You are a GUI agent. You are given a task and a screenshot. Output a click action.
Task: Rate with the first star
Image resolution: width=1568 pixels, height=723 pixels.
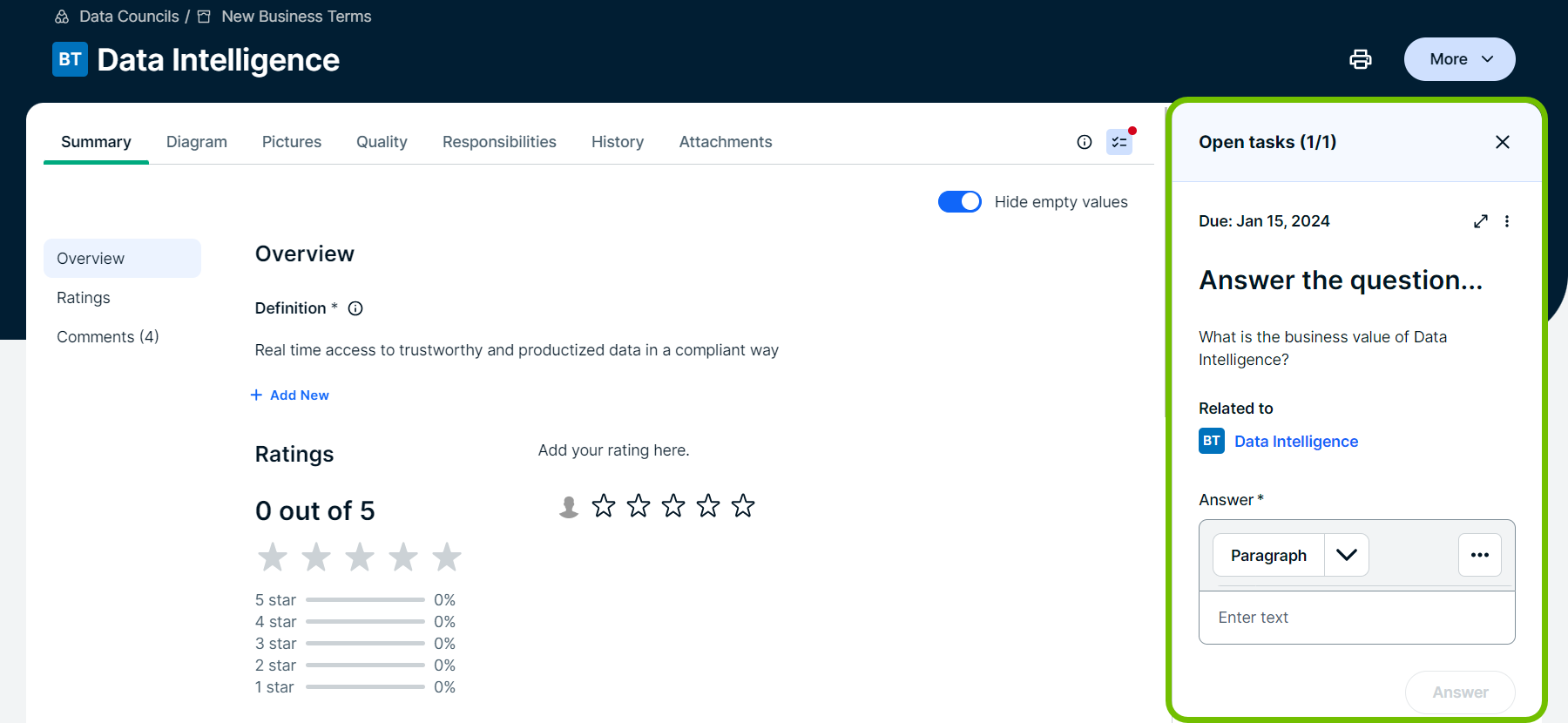604,506
